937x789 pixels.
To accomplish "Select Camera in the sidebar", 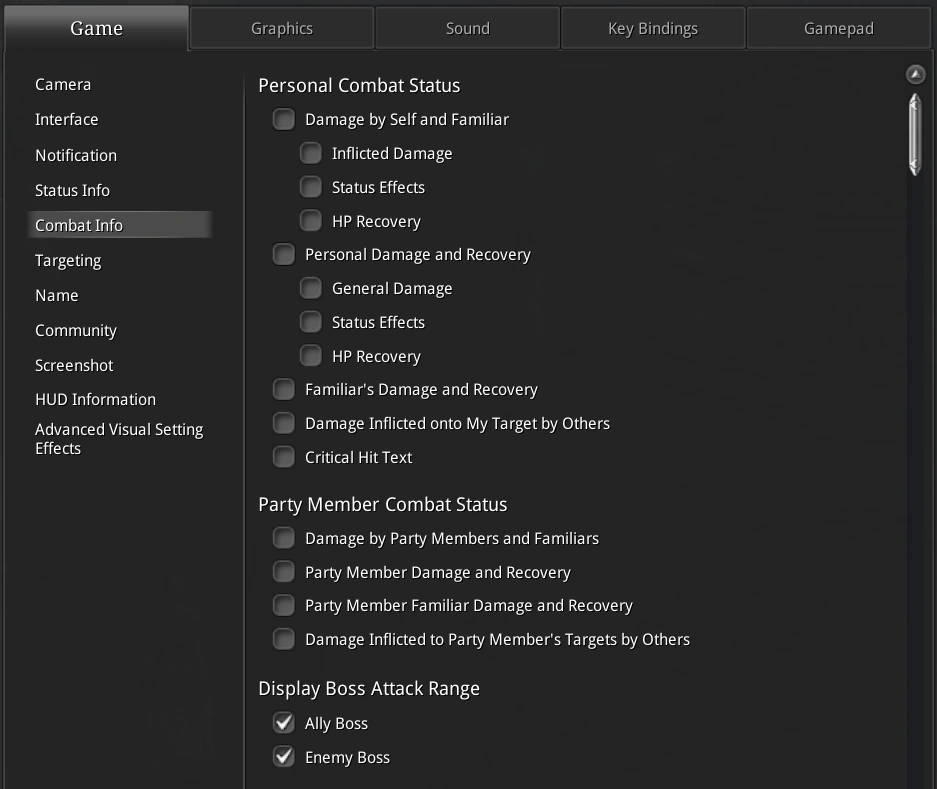I will pyautogui.click(x=63, y=85).
